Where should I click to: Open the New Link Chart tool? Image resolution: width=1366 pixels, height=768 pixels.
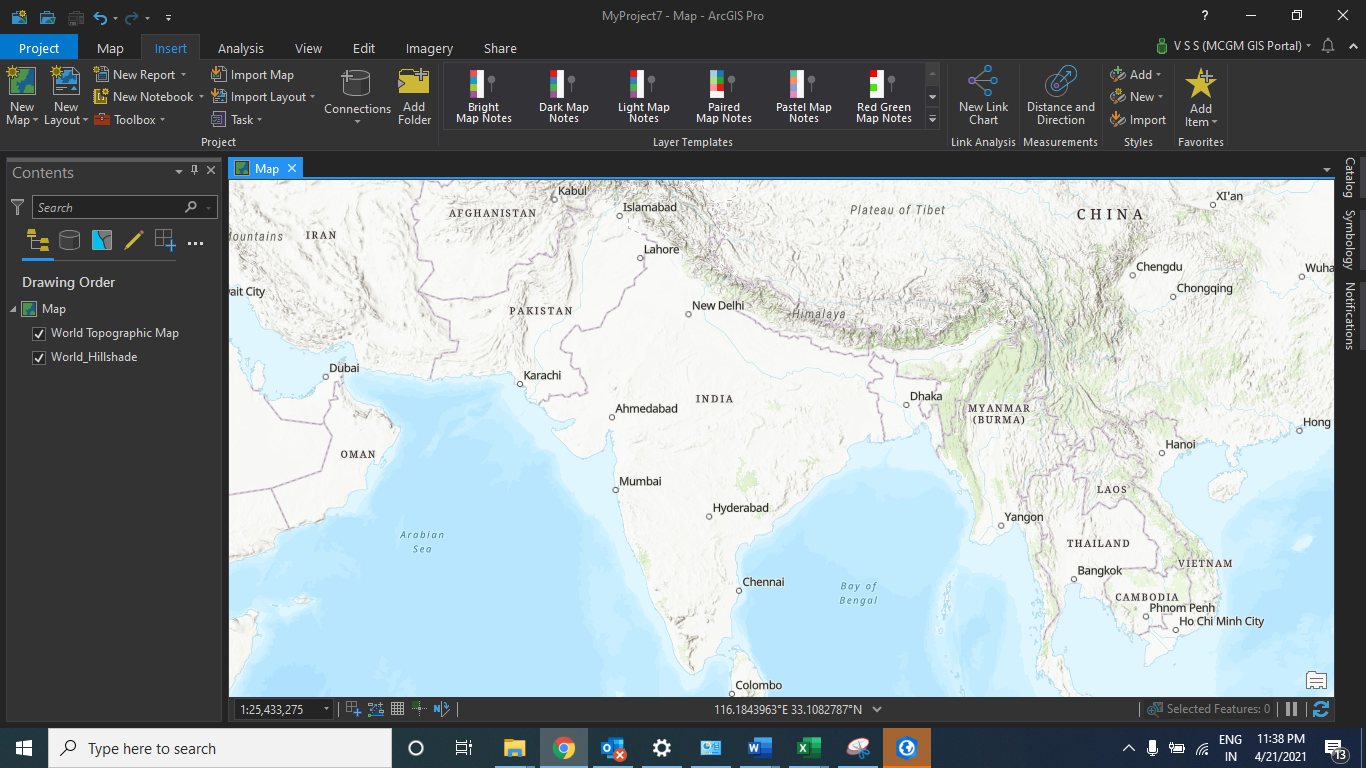pyautogui.click(x=983, y=95)
